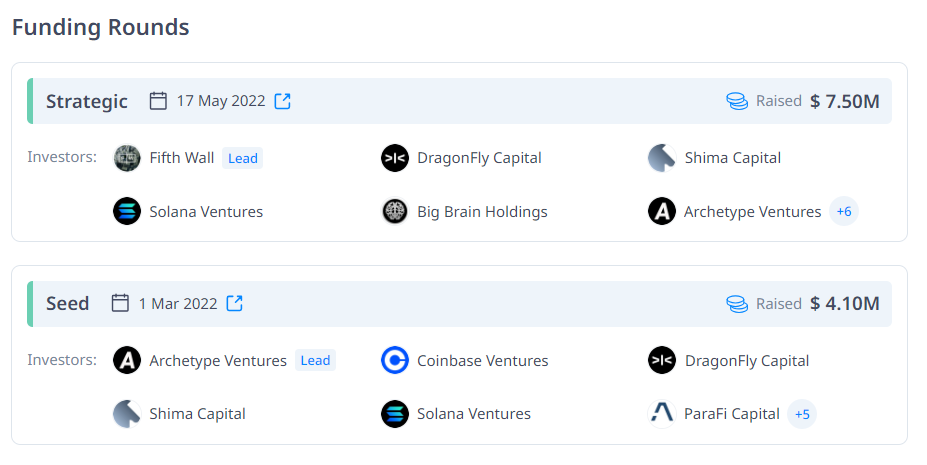Expand the +5 more investors badge
This screenshot has height=465, width=927.
click(x=802, y=414)
